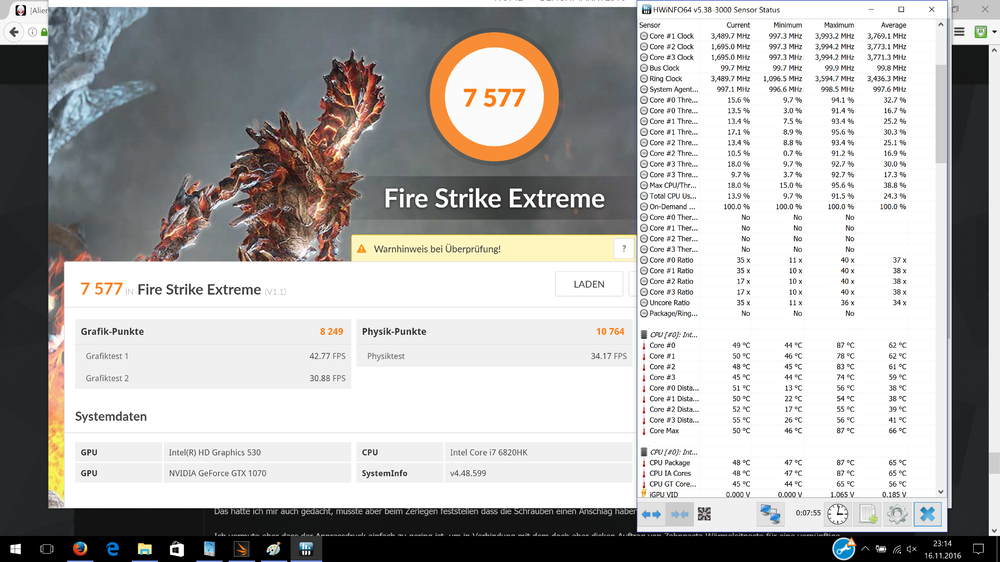Reset sensor timer with the clock icon
The image size is (1000, 562).
(837, 514)
